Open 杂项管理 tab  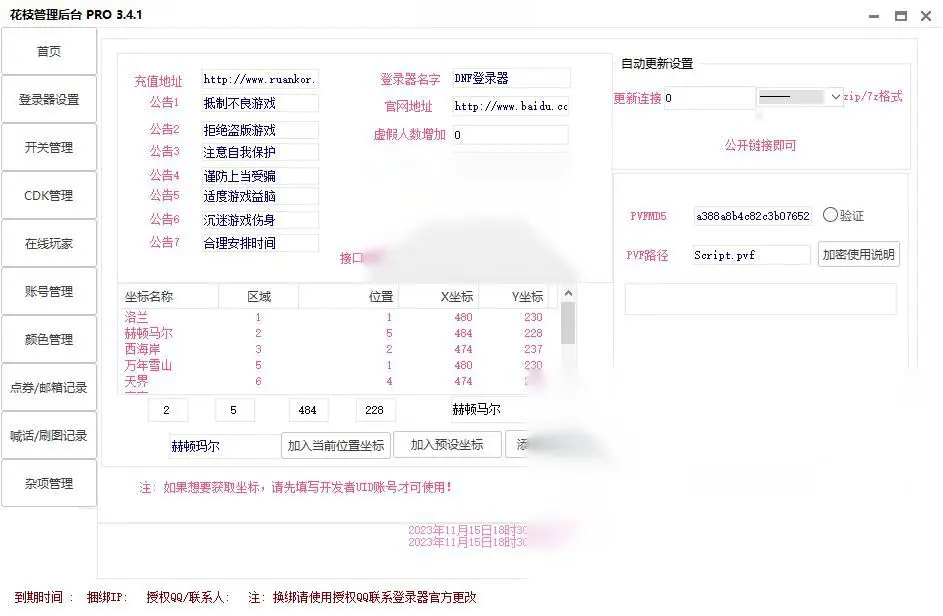pos(49,483)
